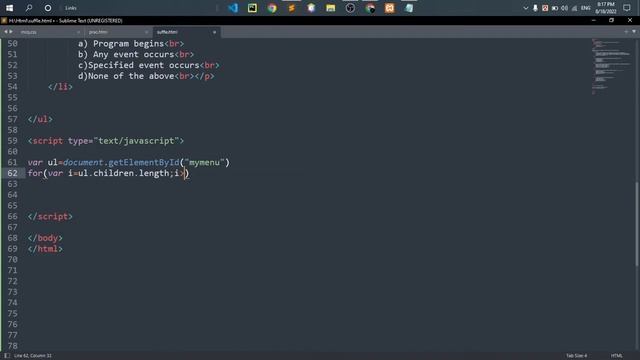Click 'a) Program begins' text line
640x360 pixels.
click(x=131, y=44)
